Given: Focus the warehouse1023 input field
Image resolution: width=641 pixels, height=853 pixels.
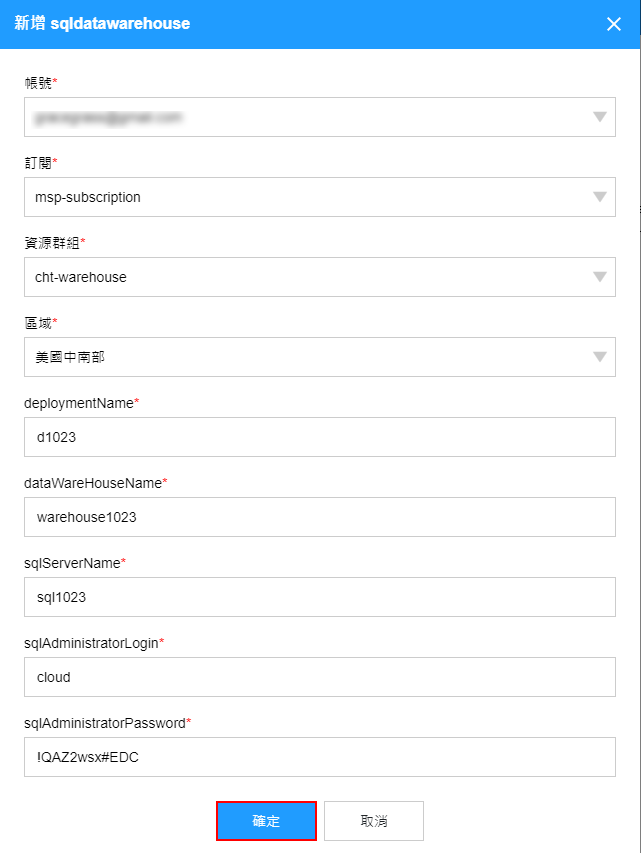Looking at the screenshot, I should pyautogui.click(x=320, y=517).
